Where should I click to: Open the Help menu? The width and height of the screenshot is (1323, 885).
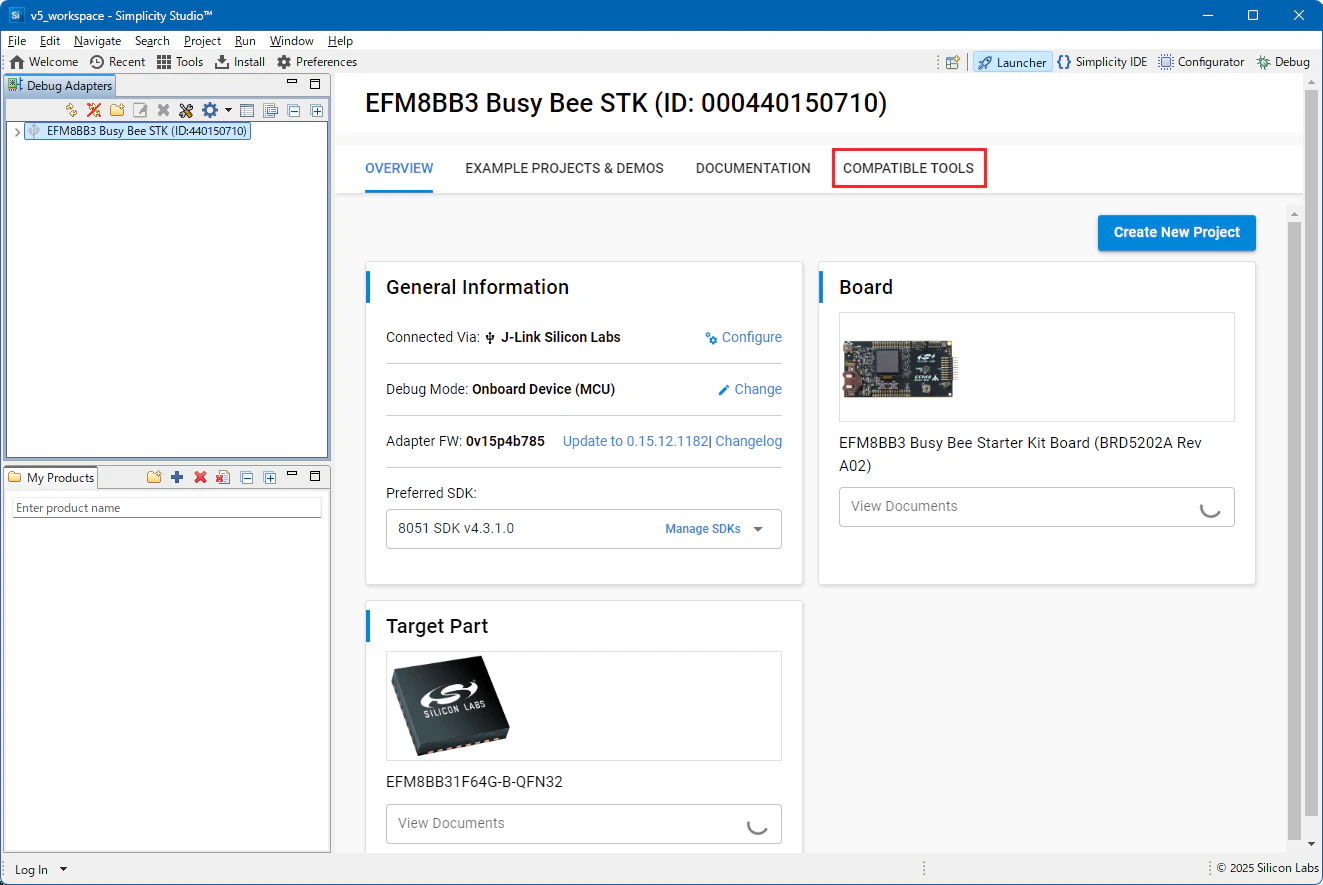click(x=340, y=41)
